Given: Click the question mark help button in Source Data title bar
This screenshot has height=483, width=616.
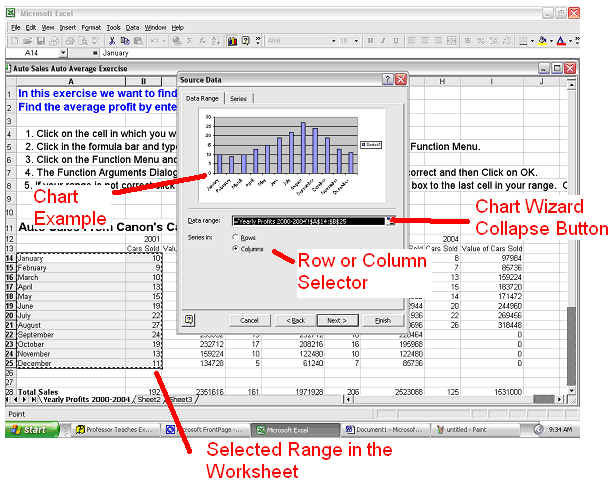Looking at the screenshot, I should (387, 80).
